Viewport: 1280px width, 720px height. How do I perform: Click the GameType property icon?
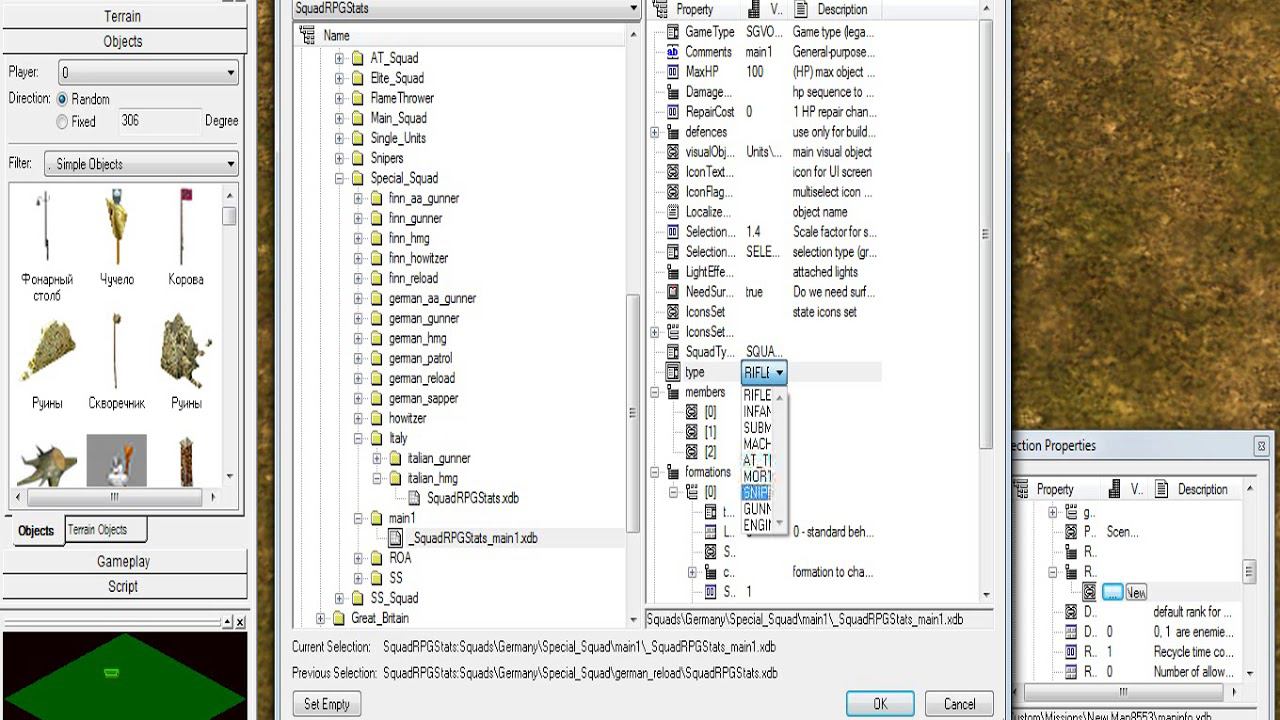coord(672,32)
